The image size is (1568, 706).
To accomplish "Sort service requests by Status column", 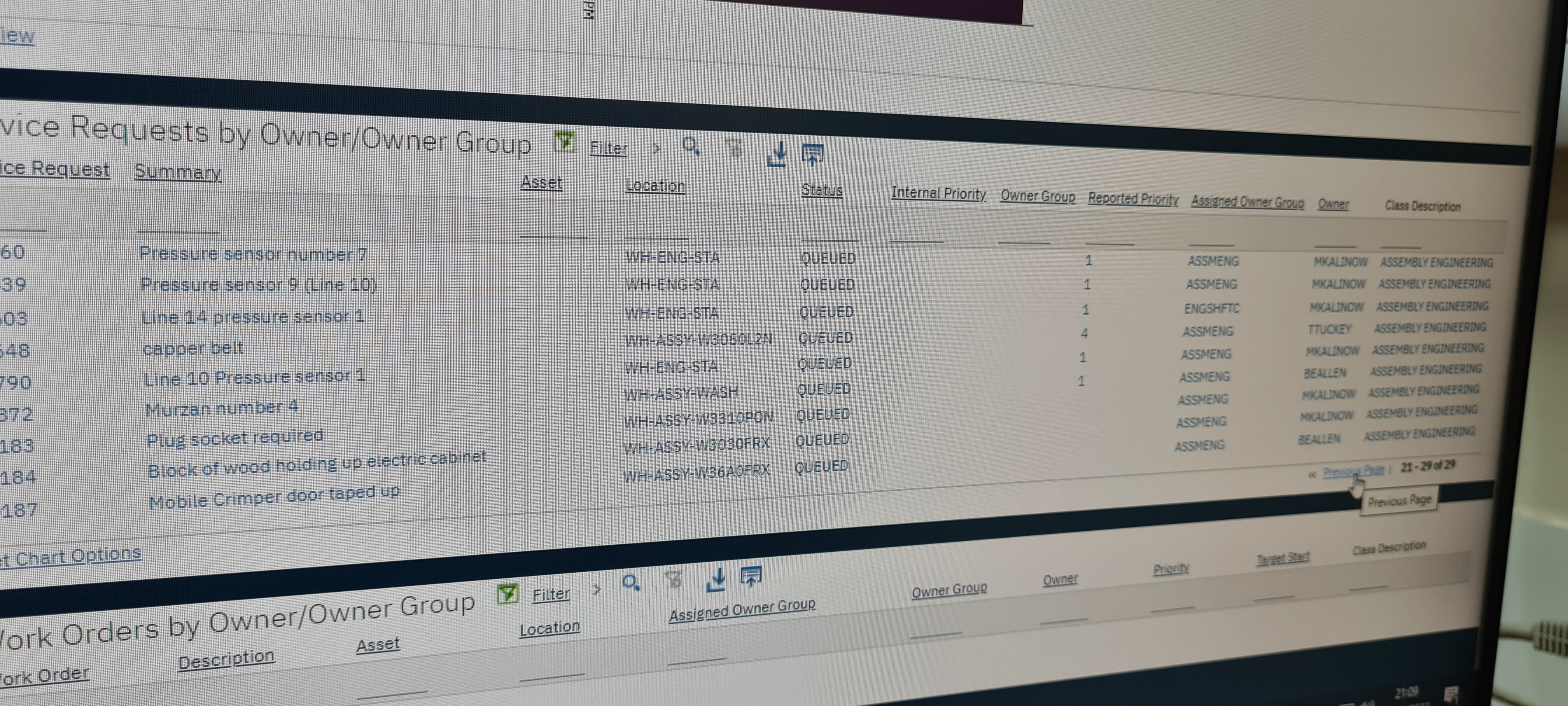I will (822, 190).
